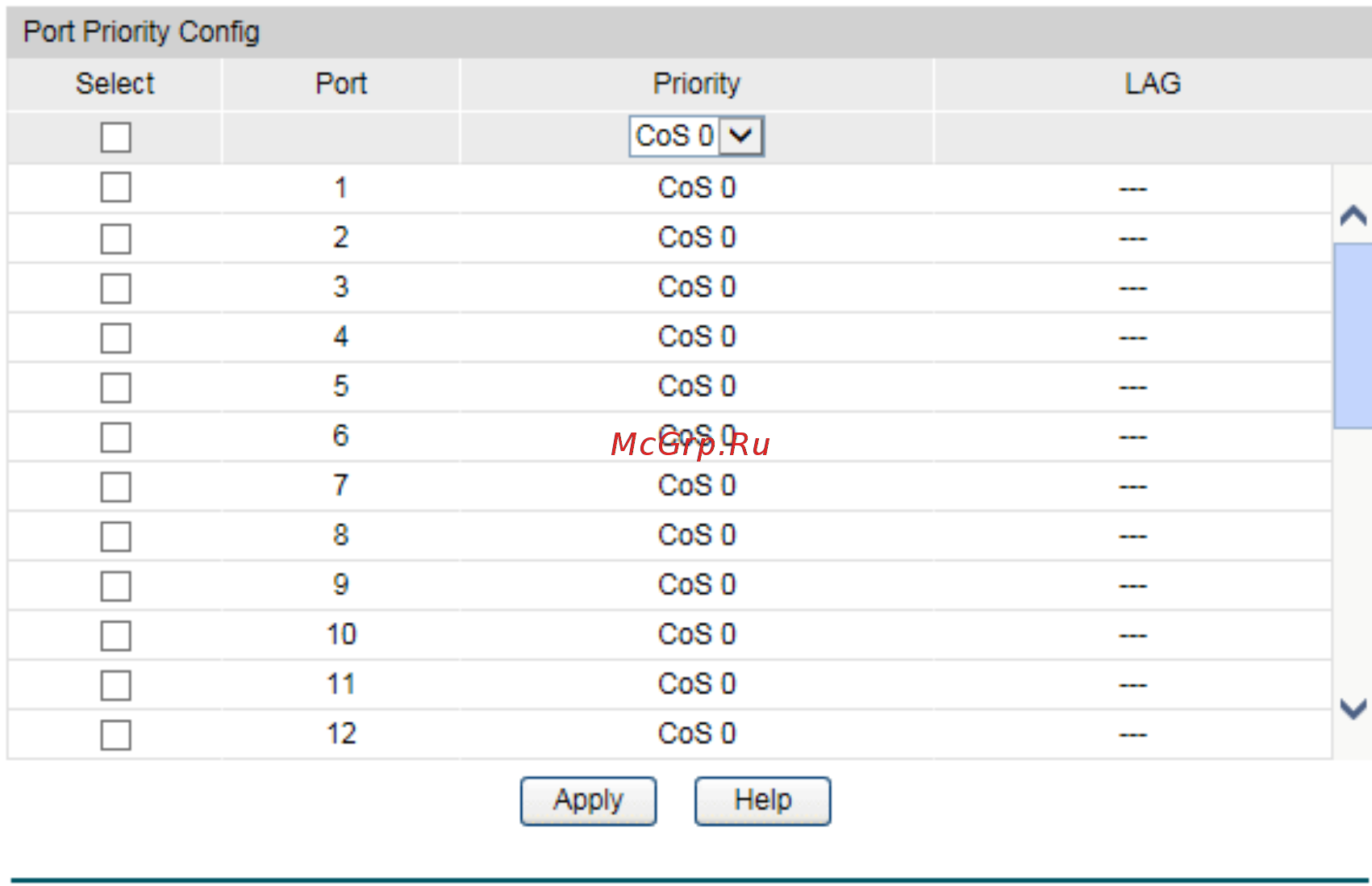Click the LAG column header
1372x886 pixels.
pyautogui.click(x=1153, y=84)
